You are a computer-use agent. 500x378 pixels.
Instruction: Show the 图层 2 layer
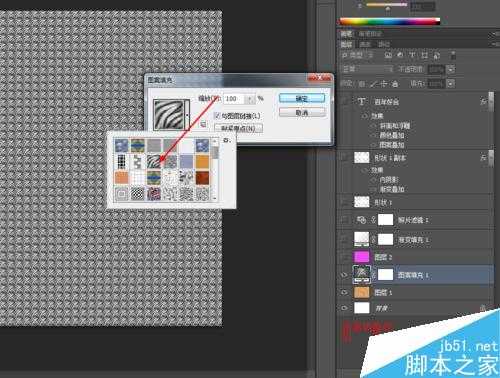(x=345, y=257)
